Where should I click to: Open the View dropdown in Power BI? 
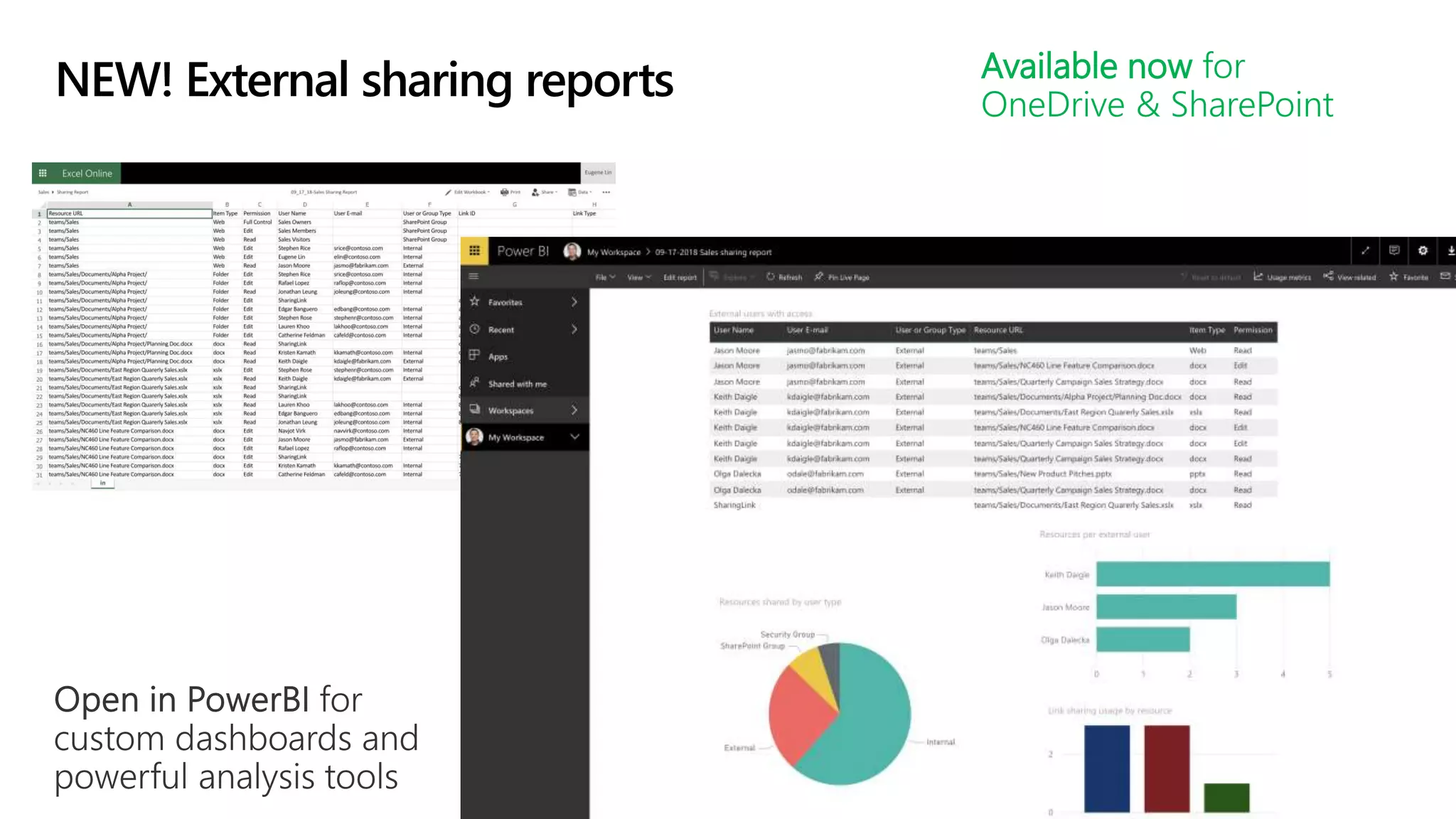(638, 277)
